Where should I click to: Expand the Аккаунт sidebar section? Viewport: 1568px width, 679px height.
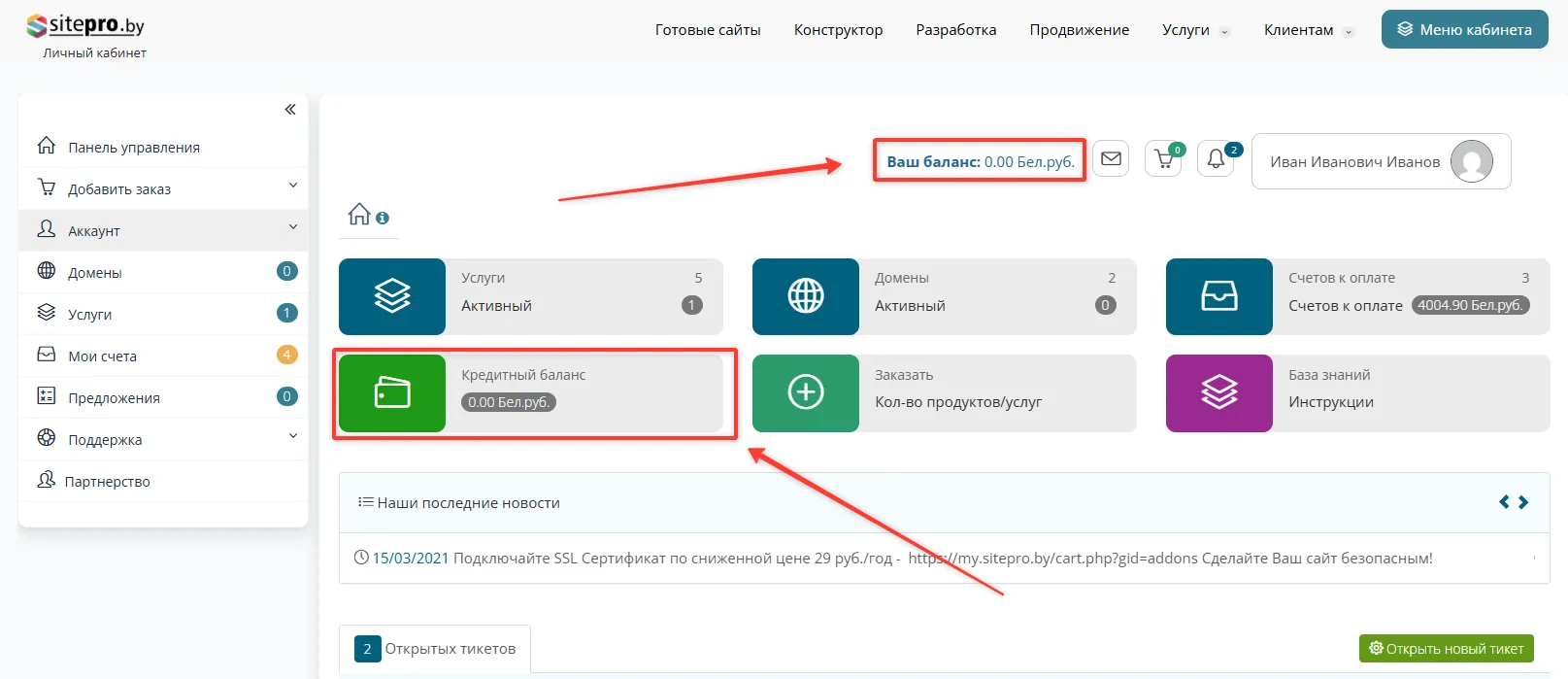292,227
